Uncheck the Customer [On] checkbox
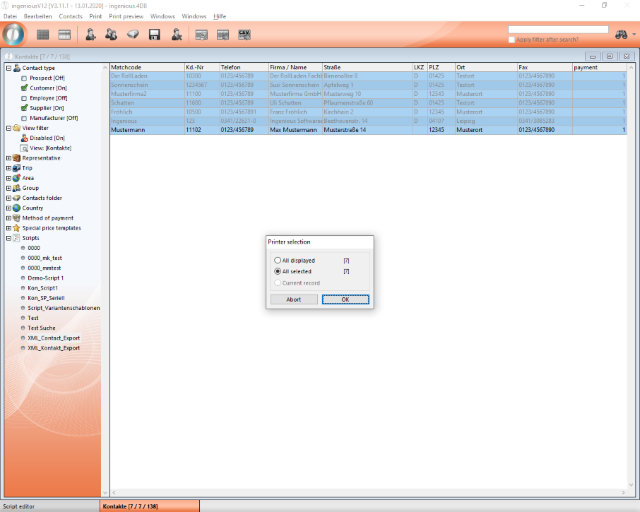The height and width of the screenshot is (512, 640). click(24, 88)
